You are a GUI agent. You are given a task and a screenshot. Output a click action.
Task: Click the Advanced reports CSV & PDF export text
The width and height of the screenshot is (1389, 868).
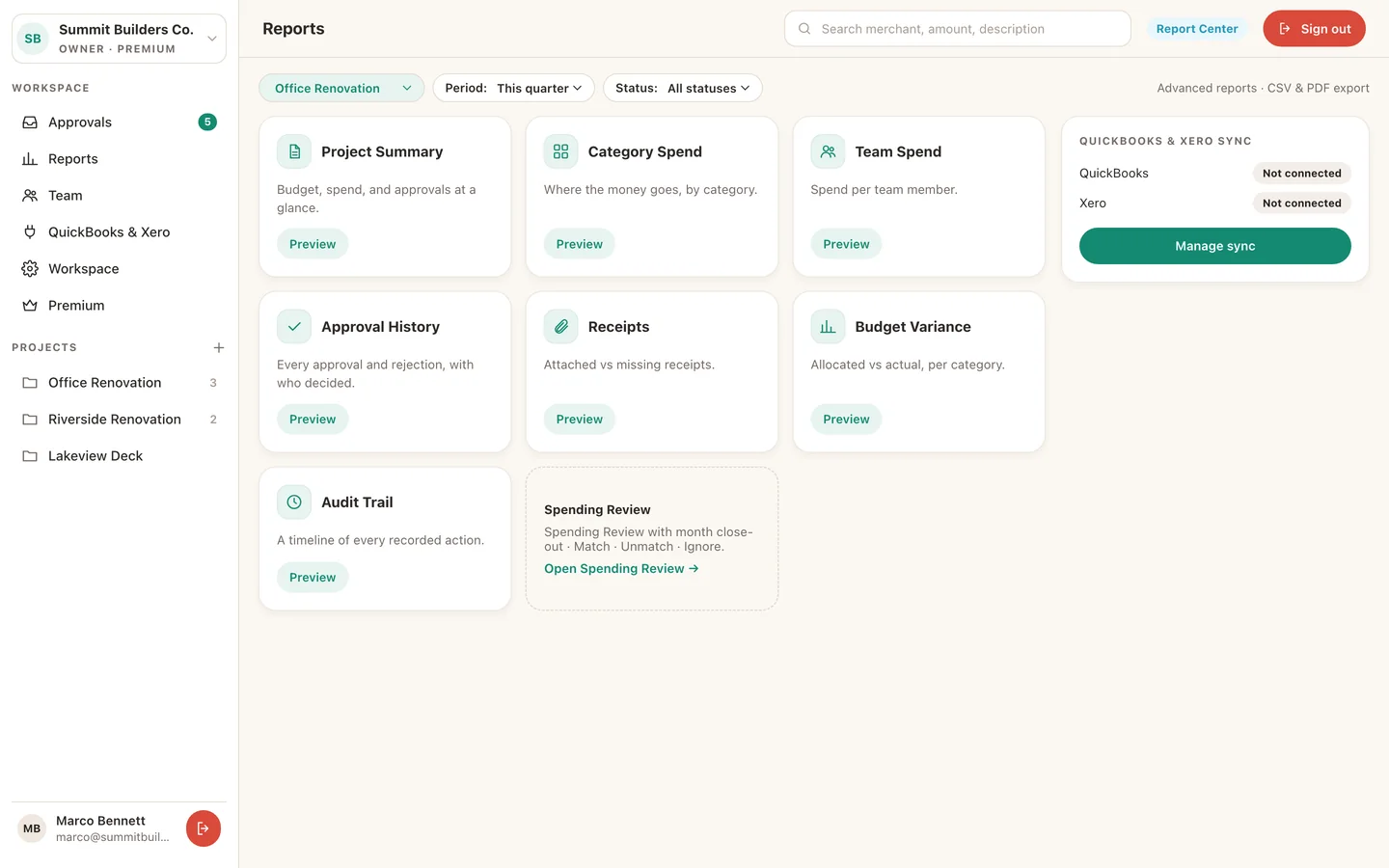(x=1263, y=88)
